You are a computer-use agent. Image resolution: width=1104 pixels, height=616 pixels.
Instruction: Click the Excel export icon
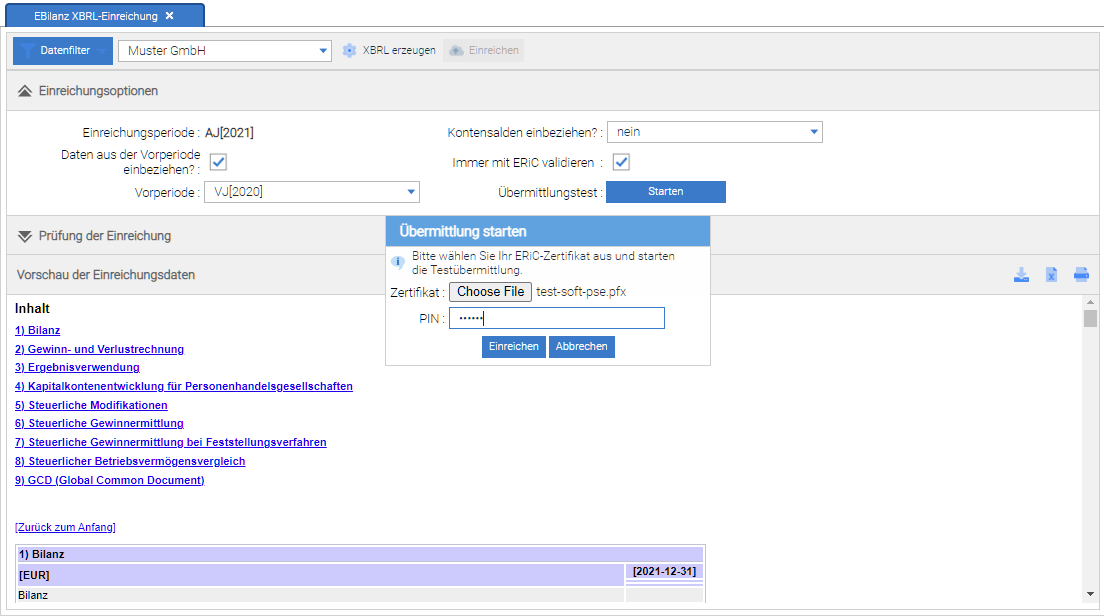(x=1051, y=275)
